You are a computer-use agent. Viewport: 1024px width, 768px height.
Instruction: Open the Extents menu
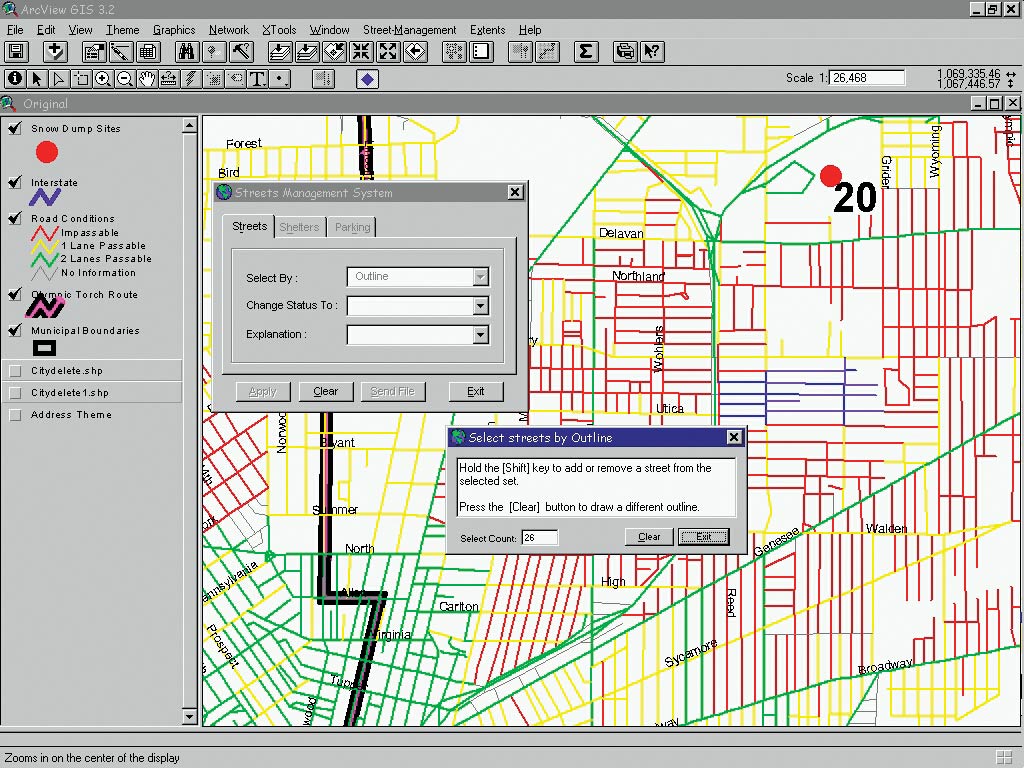(x=487, y=30)
